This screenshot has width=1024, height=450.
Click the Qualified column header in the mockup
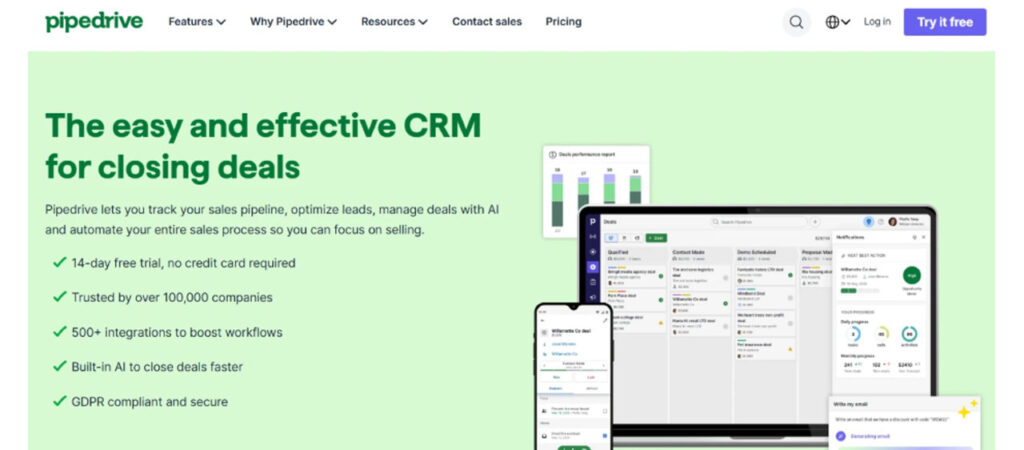pyautogui.click(x=633, y=255)
